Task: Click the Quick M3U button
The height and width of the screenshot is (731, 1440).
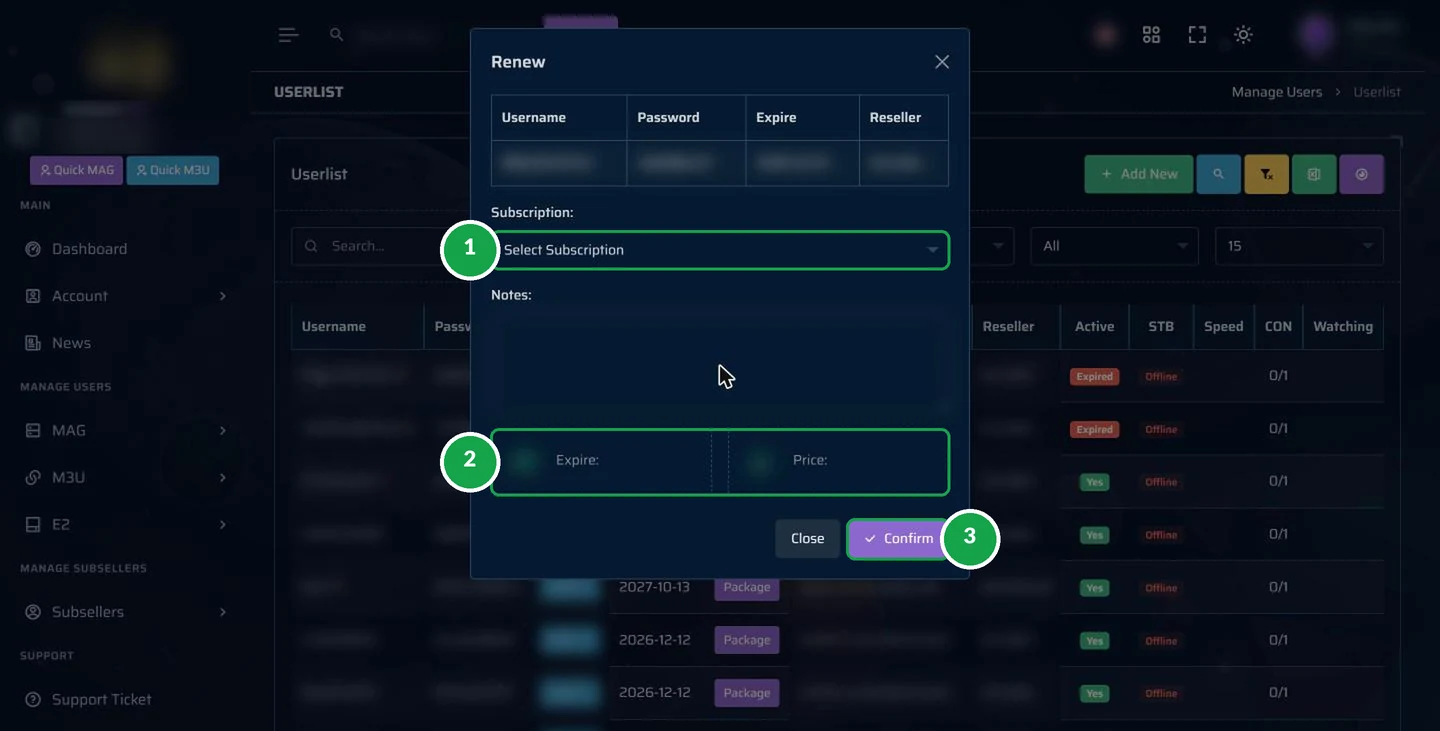Action: [173, 170]
